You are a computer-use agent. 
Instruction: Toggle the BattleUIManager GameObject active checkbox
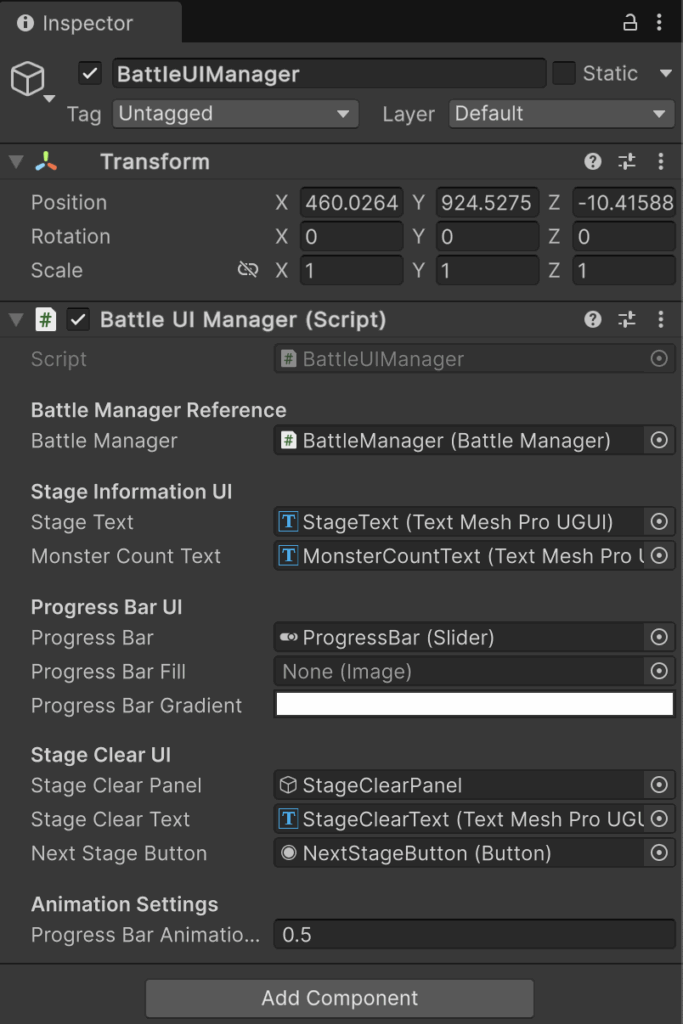pyautogui.click(x=90, y=73)
